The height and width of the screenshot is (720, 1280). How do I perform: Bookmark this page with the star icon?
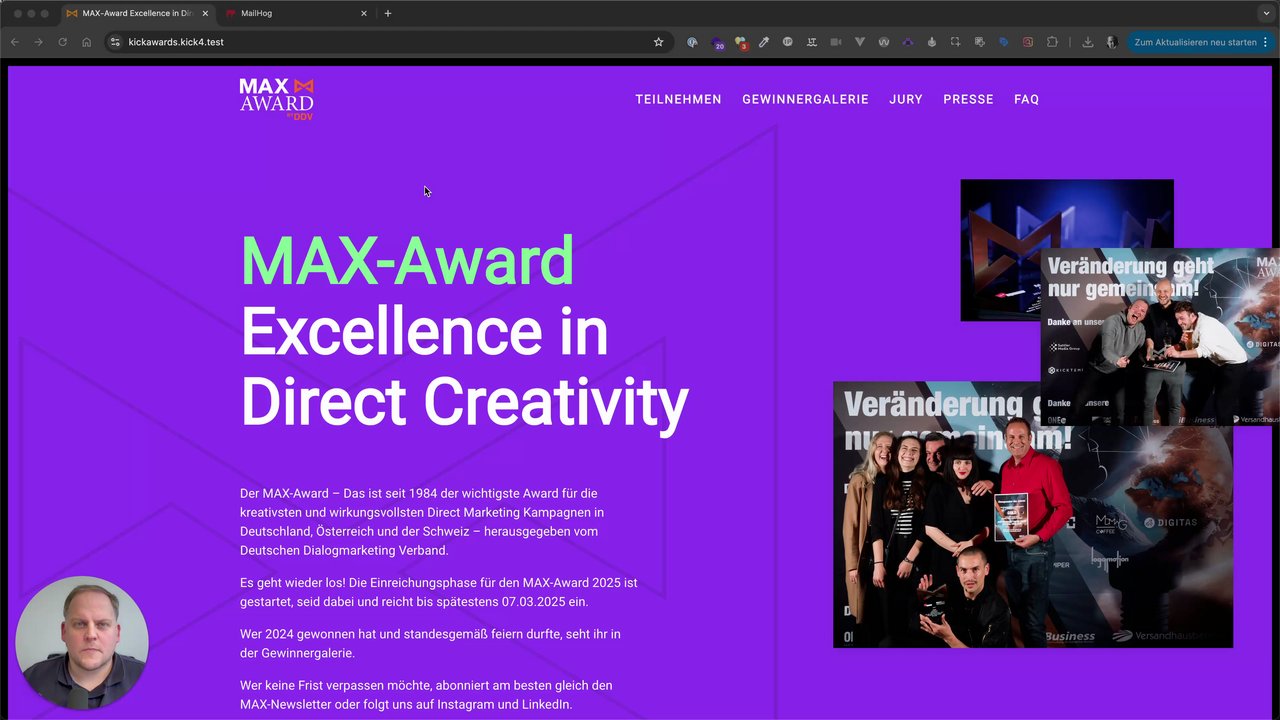[x=658, y=42]
